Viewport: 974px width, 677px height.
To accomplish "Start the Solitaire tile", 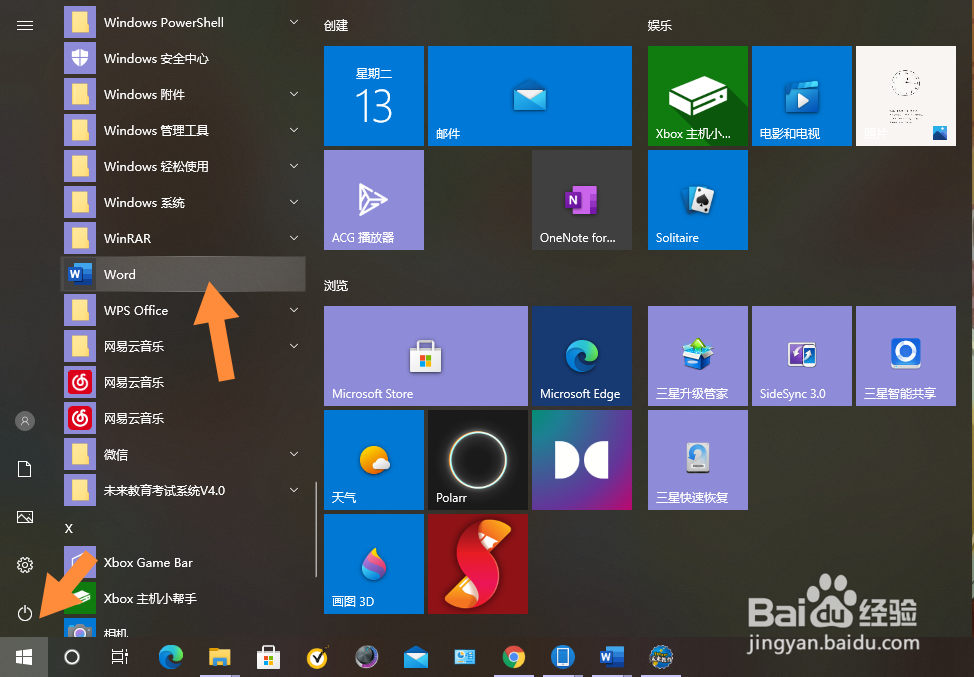I will [698, 200].
